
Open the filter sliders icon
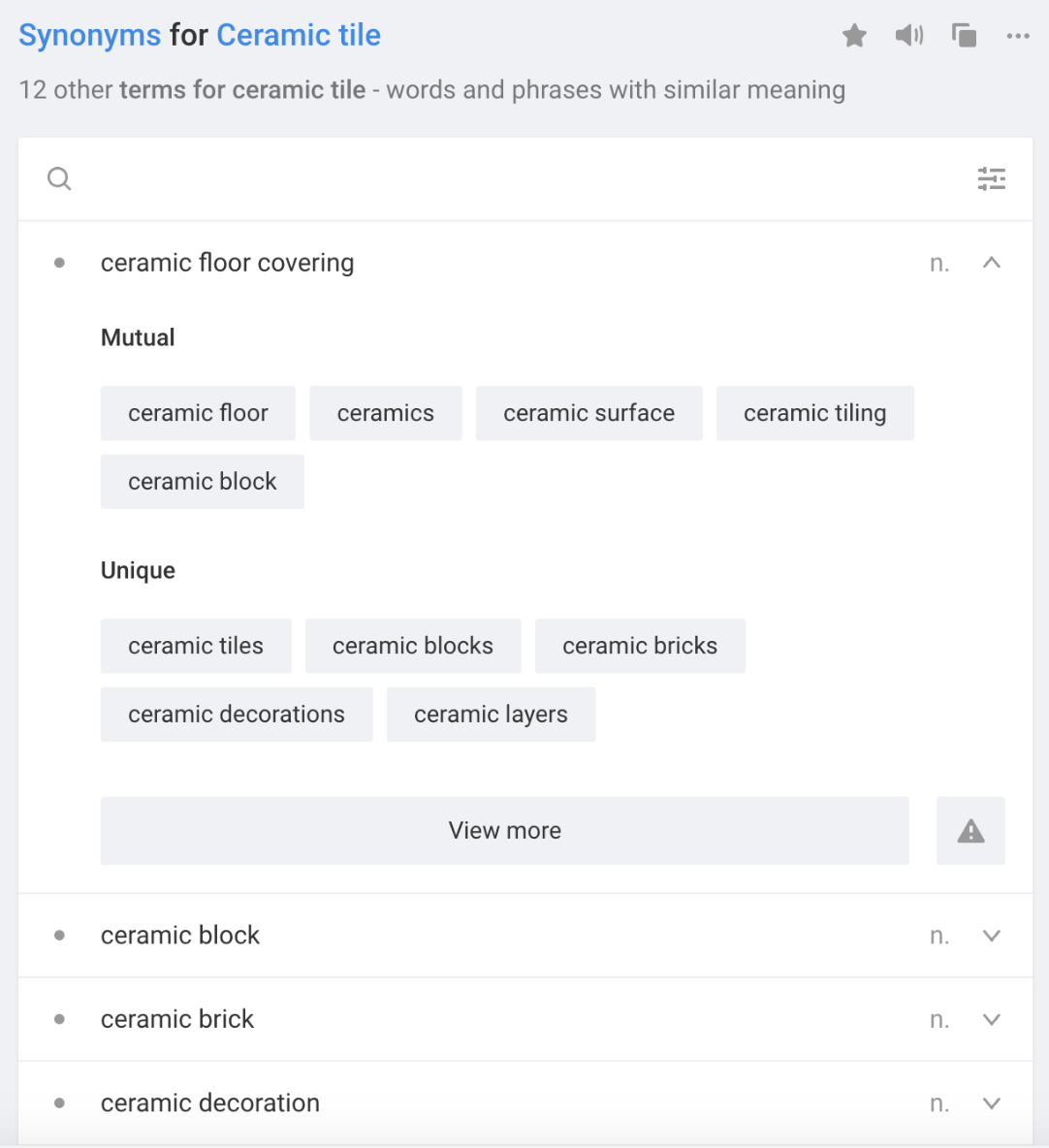pyautogui.click(x=991, y=179)
